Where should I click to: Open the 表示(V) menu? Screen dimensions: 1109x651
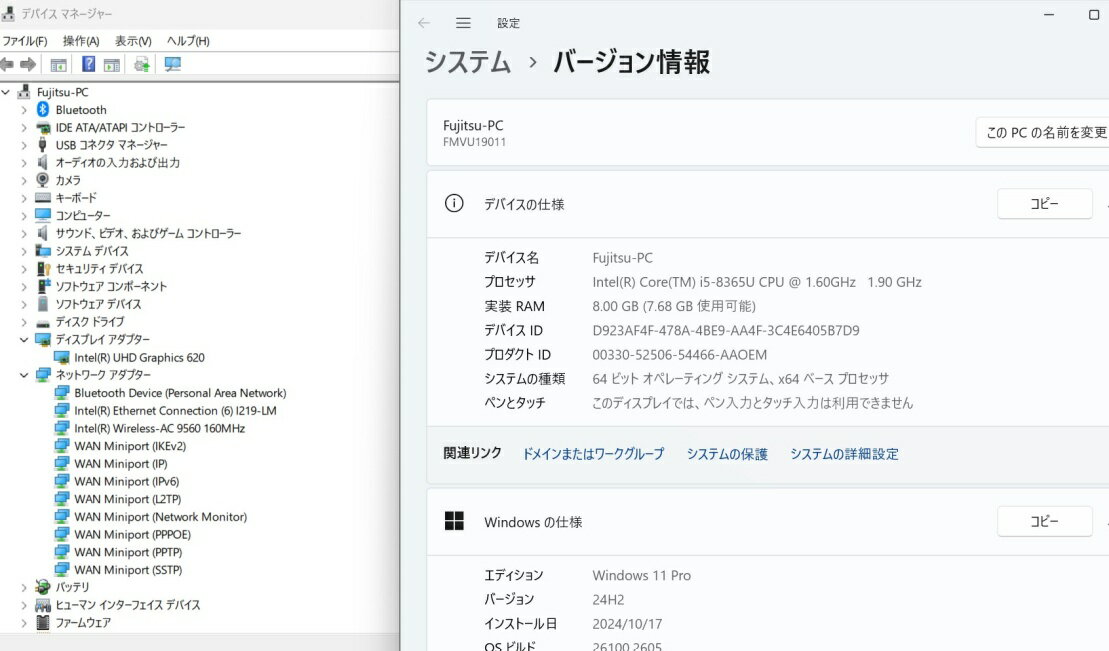(x=133, y=41)
